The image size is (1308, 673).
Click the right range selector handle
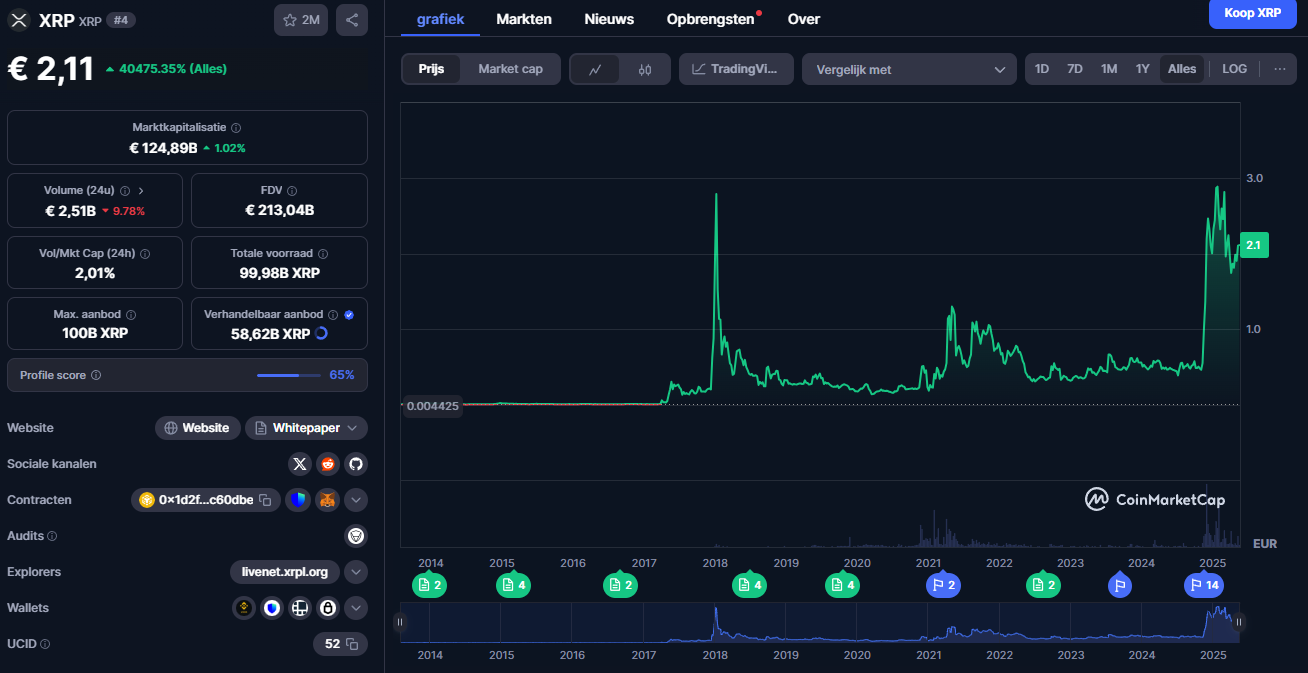pyautogui.click(x=1239, y=622)
